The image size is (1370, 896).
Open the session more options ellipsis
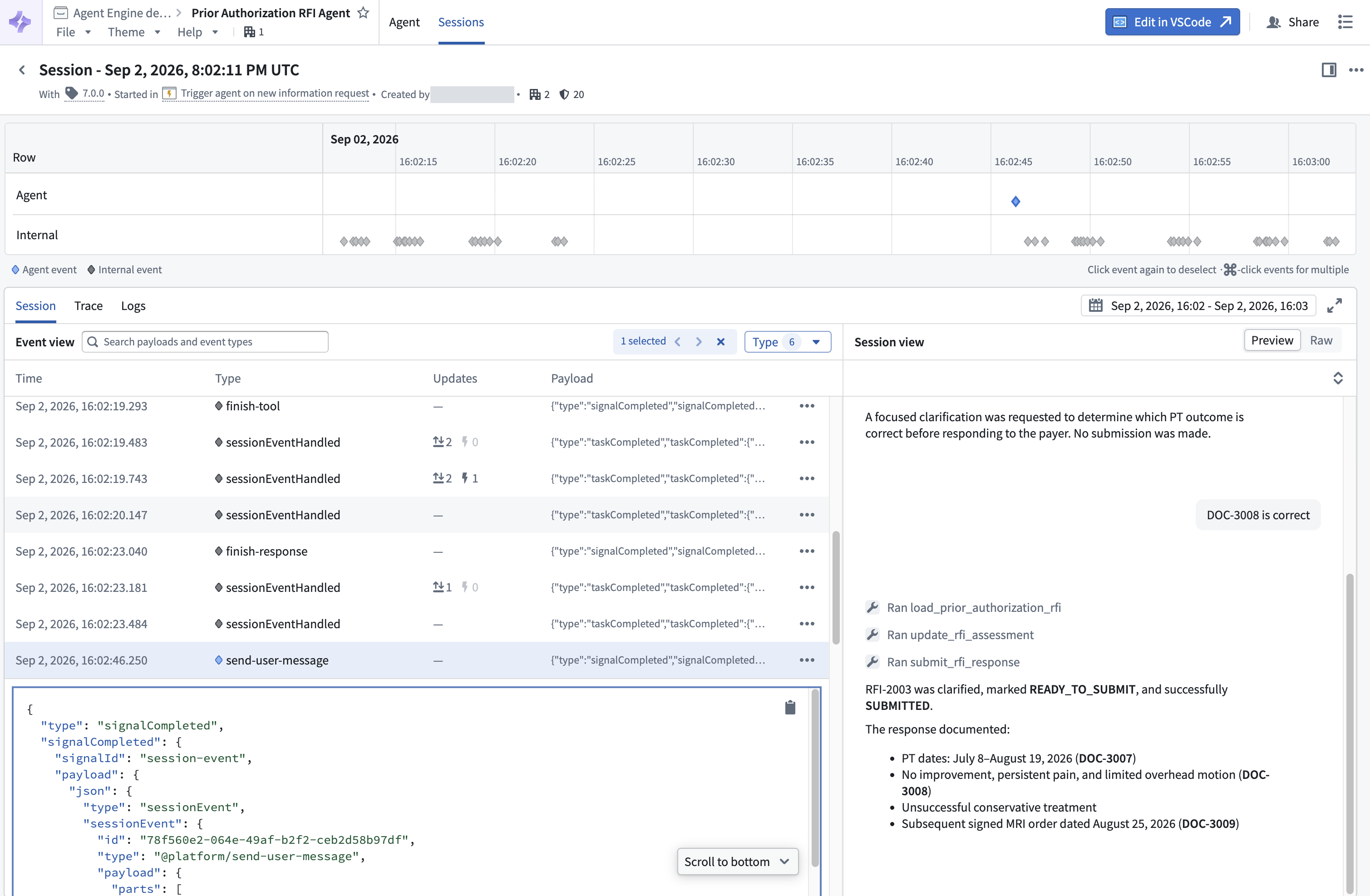[x=1355, y=70]
